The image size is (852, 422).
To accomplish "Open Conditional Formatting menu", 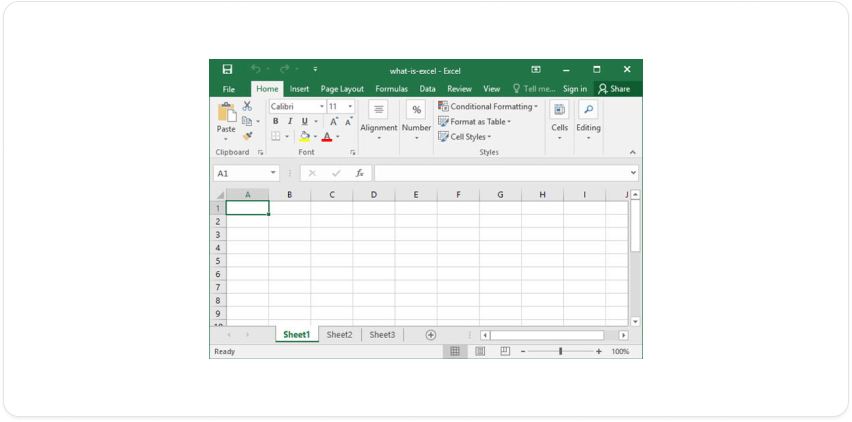I will (488, 106).
